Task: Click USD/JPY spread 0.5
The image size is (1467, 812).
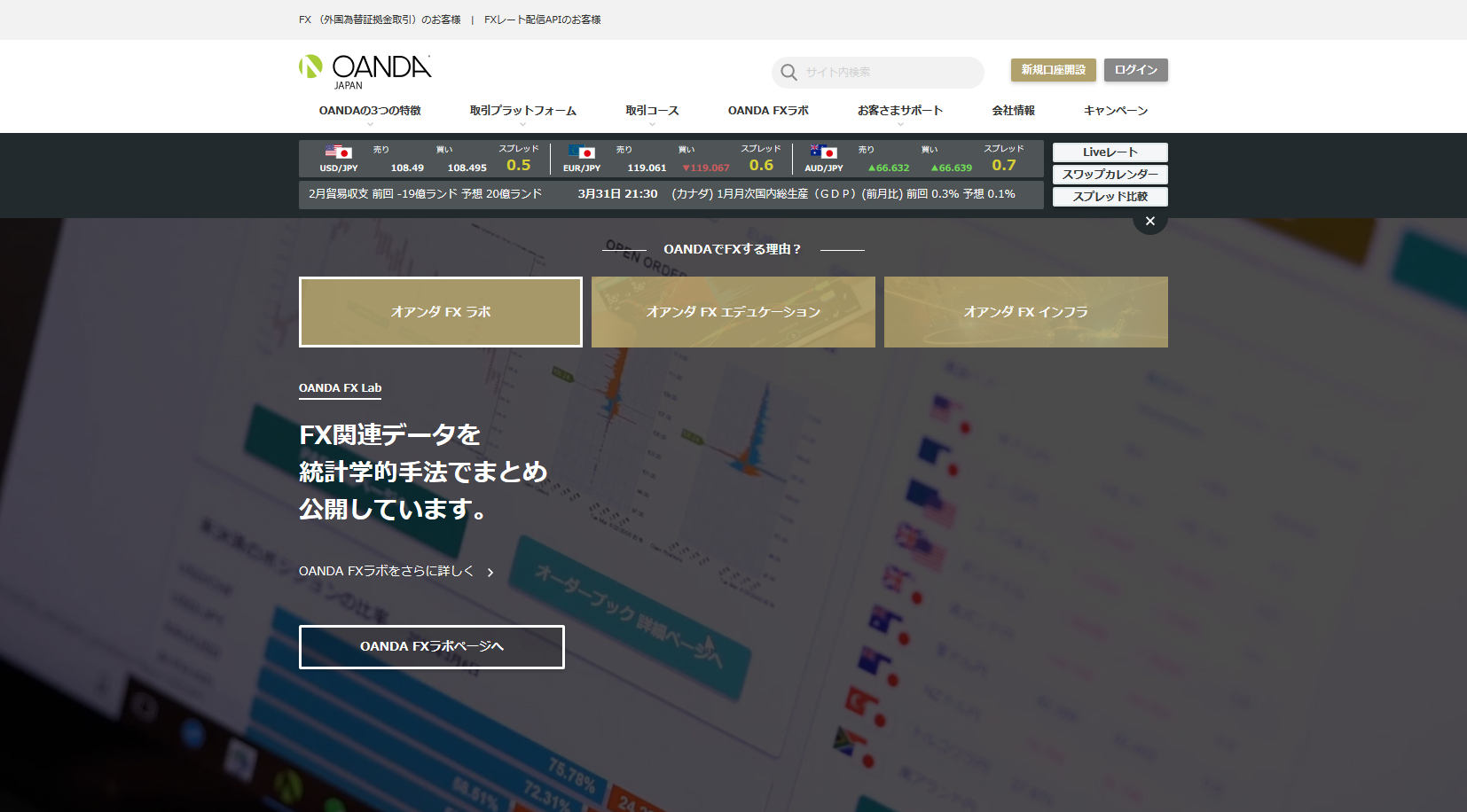Action: [519, 165]
